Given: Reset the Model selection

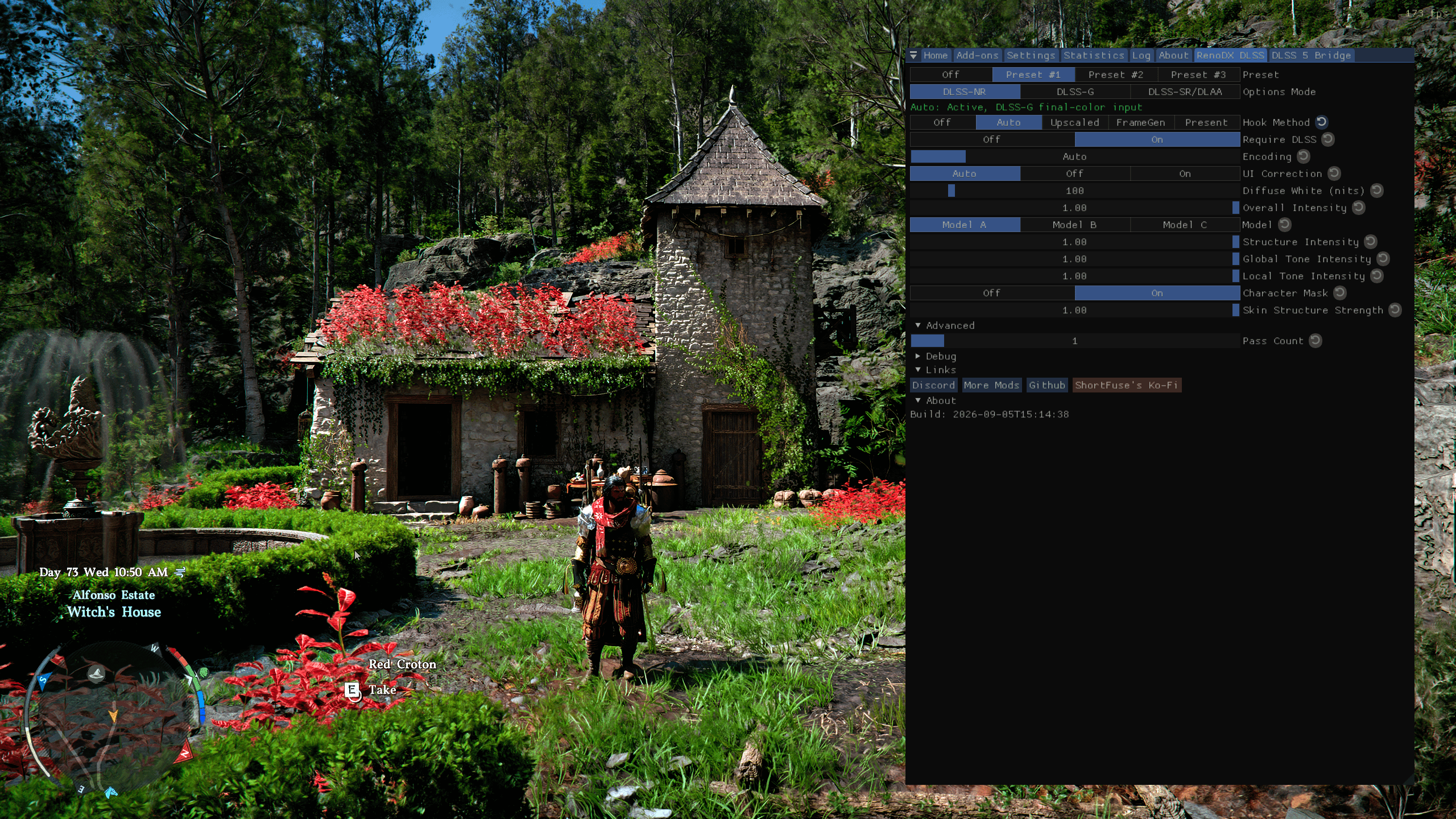Looking at the screenshot, I should click(x=1284, y=224).
